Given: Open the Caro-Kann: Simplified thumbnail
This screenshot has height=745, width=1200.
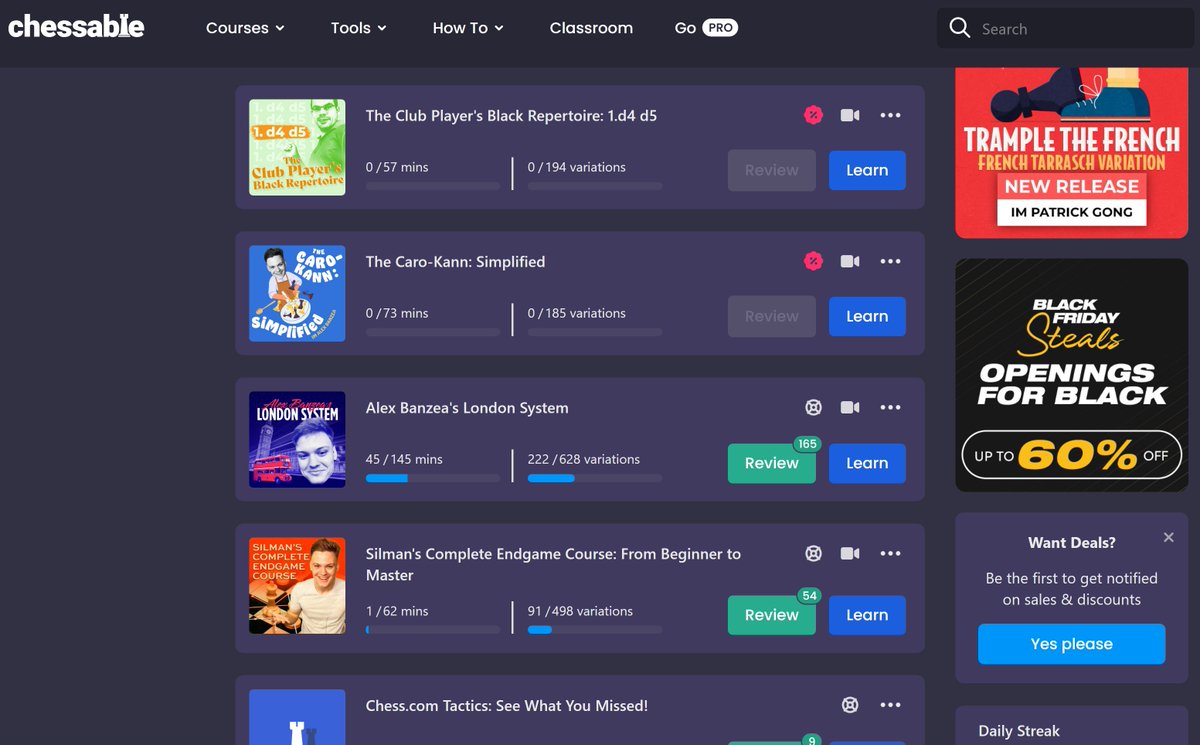Looking at the screenshot, I should 297,293.
